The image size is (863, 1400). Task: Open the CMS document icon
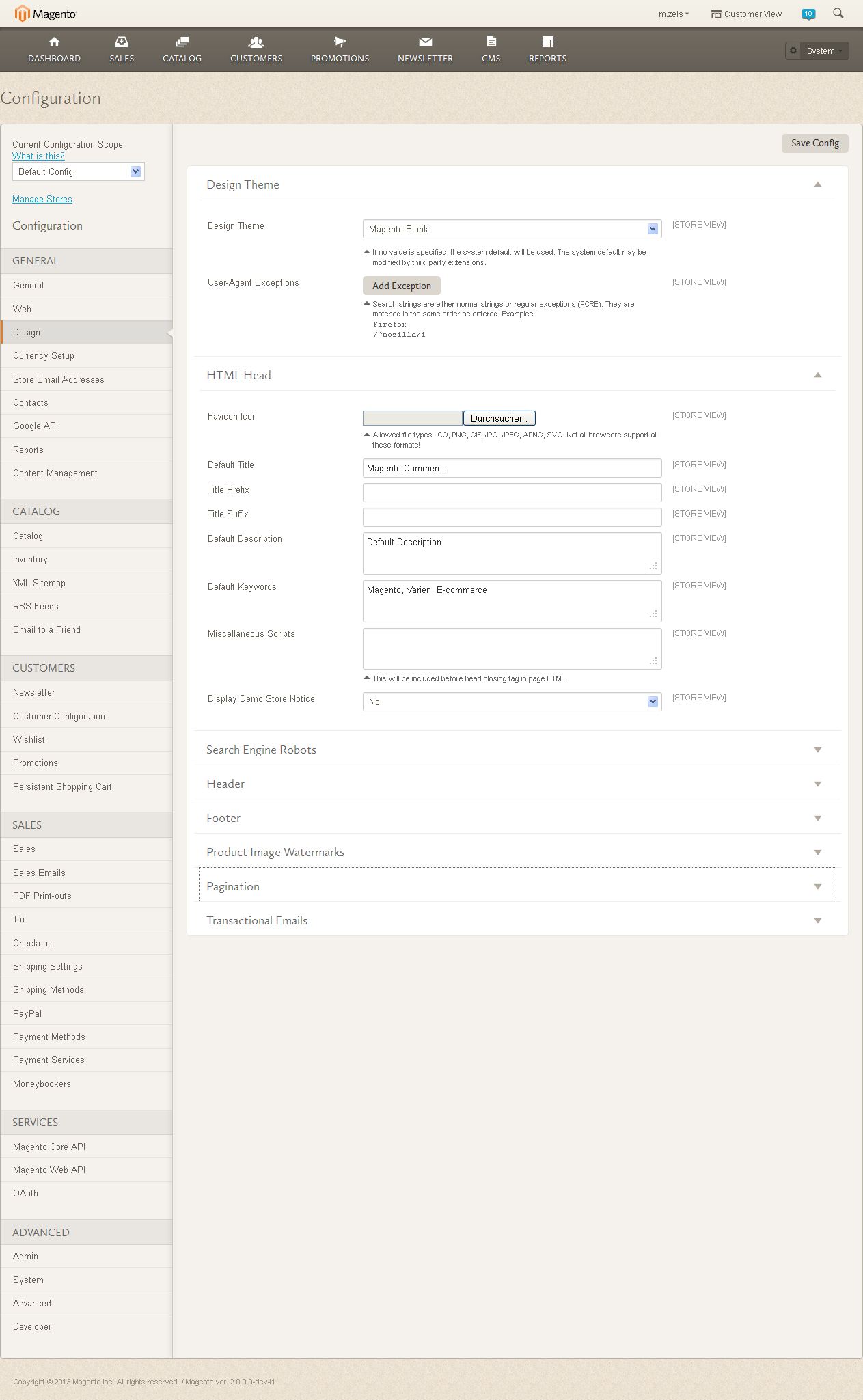pos(491,41)
